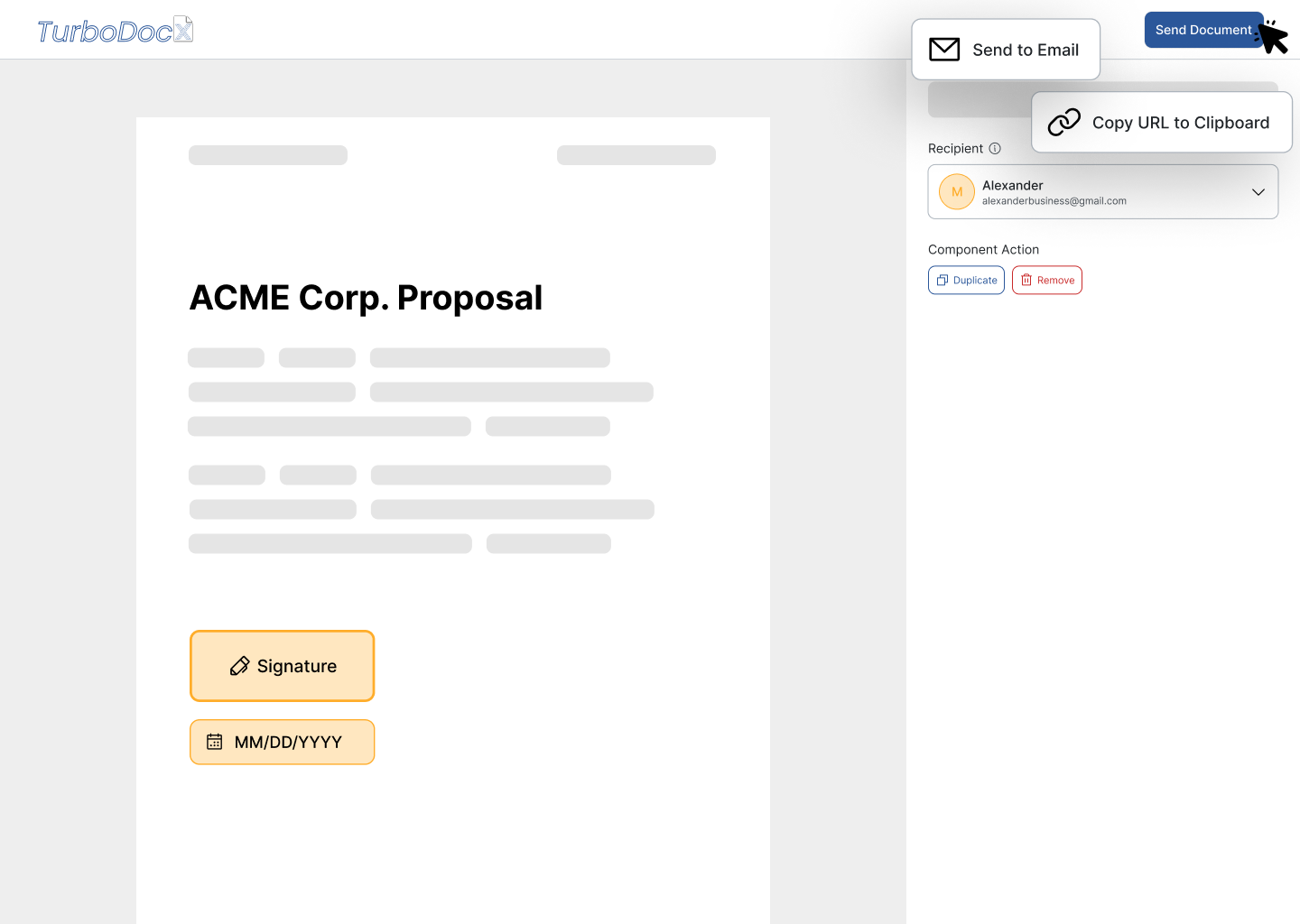Click the pen icon in the Signature field

239,666
